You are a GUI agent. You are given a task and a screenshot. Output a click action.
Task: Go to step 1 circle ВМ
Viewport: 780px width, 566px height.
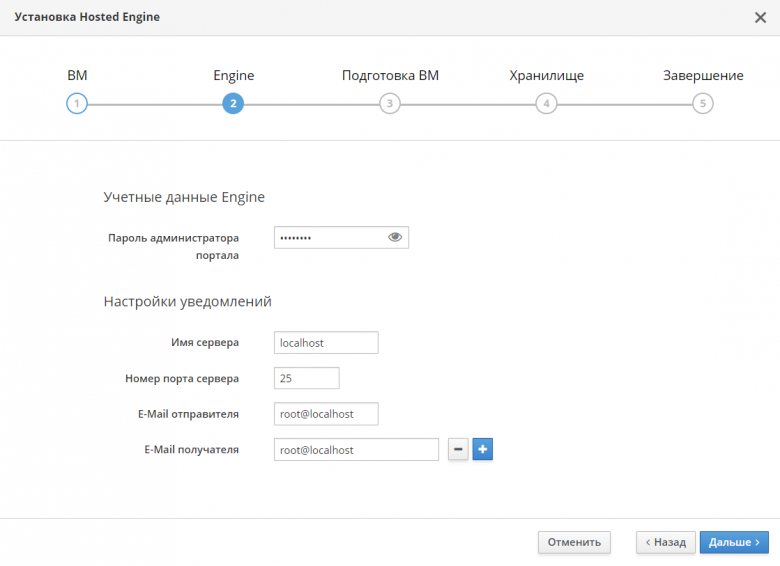pyautogui.click(x=77, y=103)
